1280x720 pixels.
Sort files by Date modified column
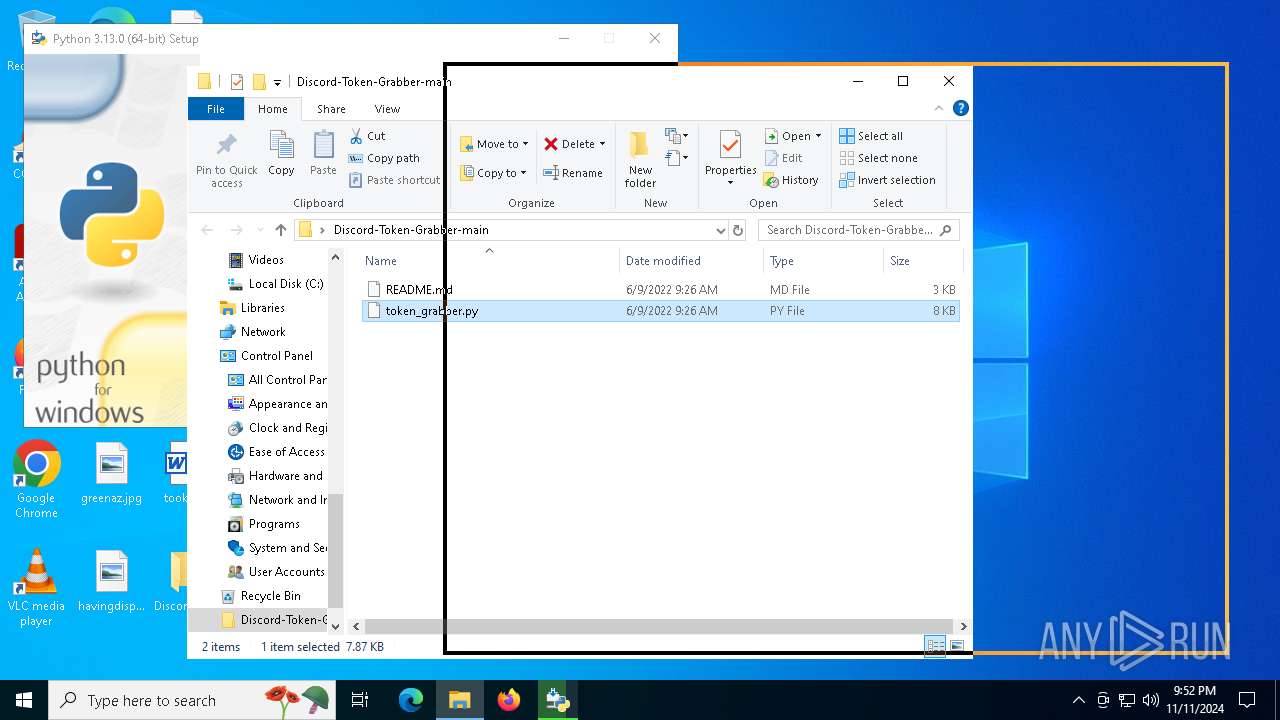click(x=692, y=261)
